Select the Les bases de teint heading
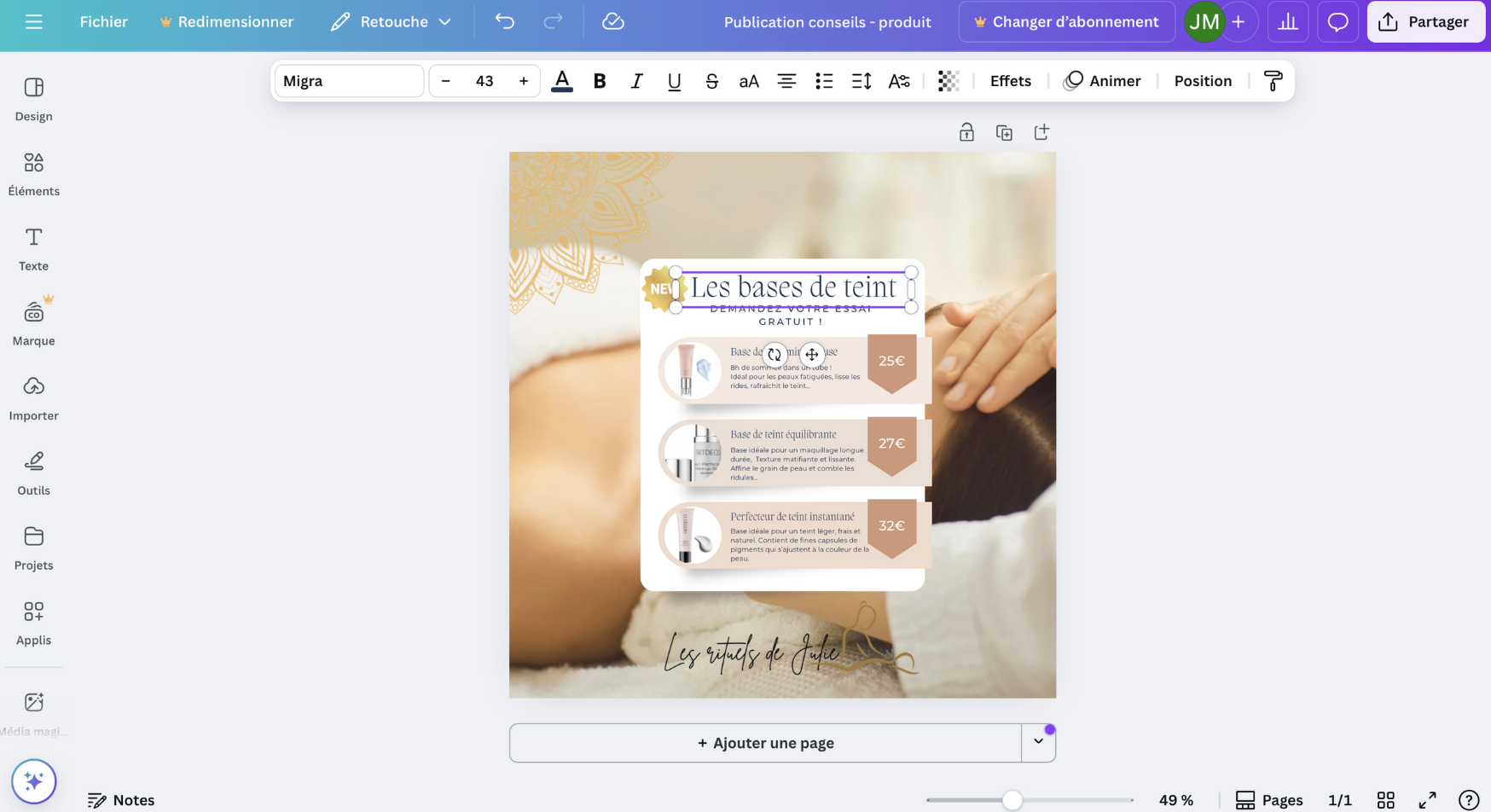 793,288
